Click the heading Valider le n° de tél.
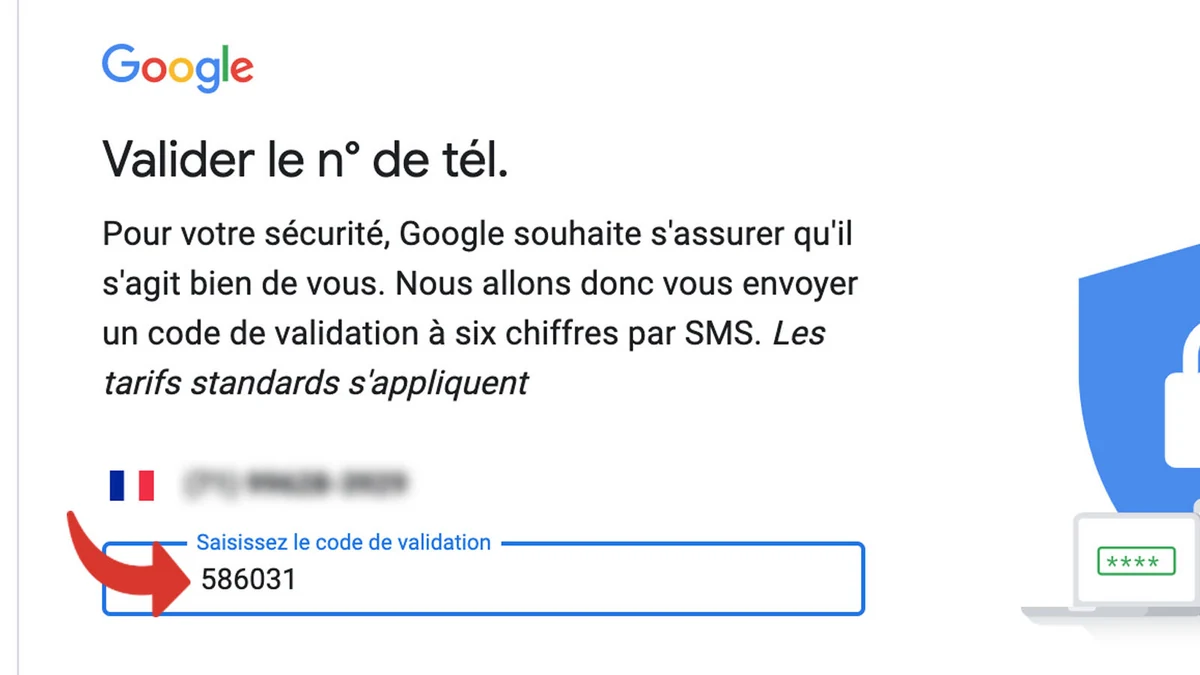The image size is (1200, 675). coord(310,158)
